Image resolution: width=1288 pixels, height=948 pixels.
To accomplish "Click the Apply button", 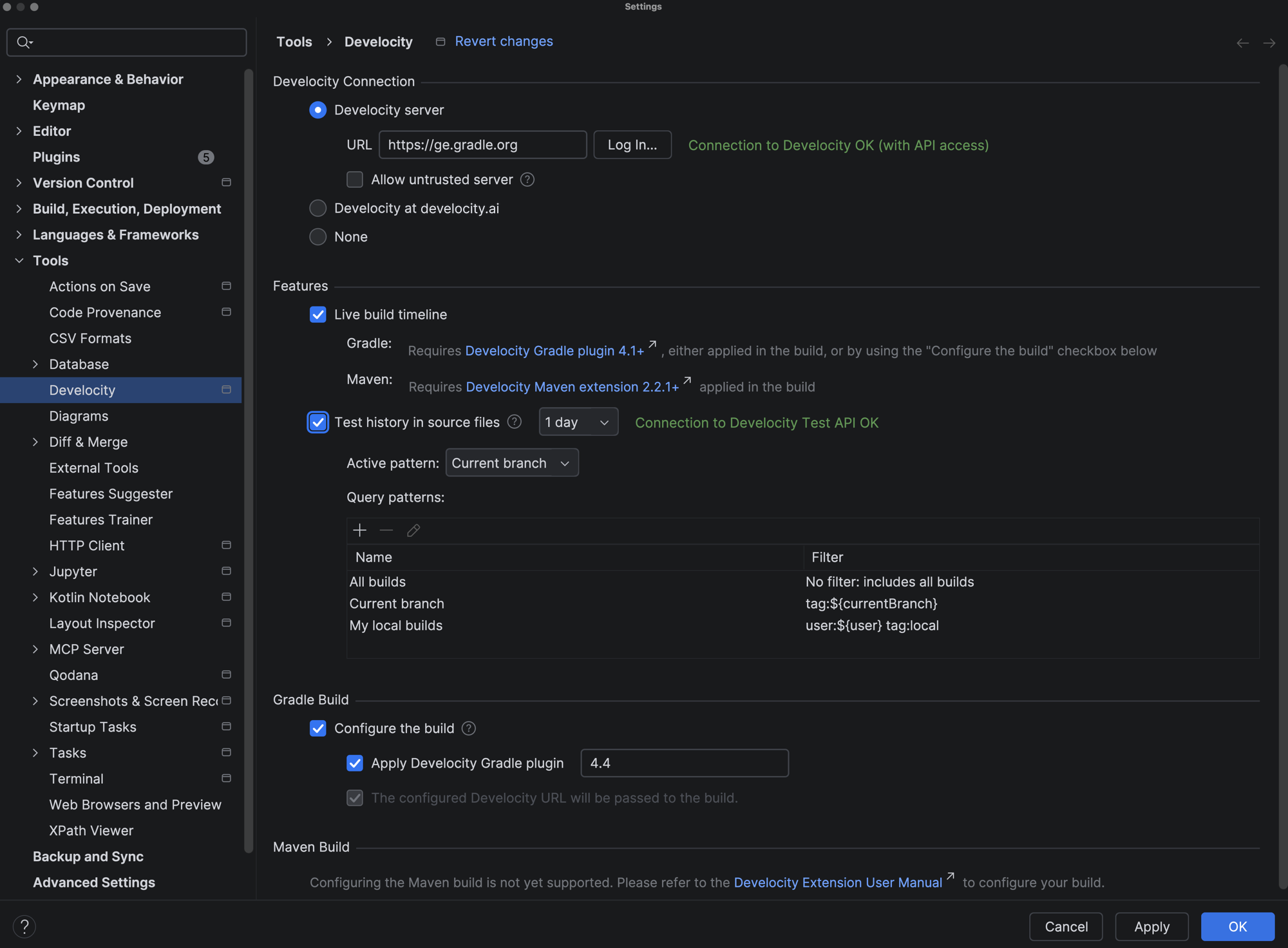I will point(1151,927).
